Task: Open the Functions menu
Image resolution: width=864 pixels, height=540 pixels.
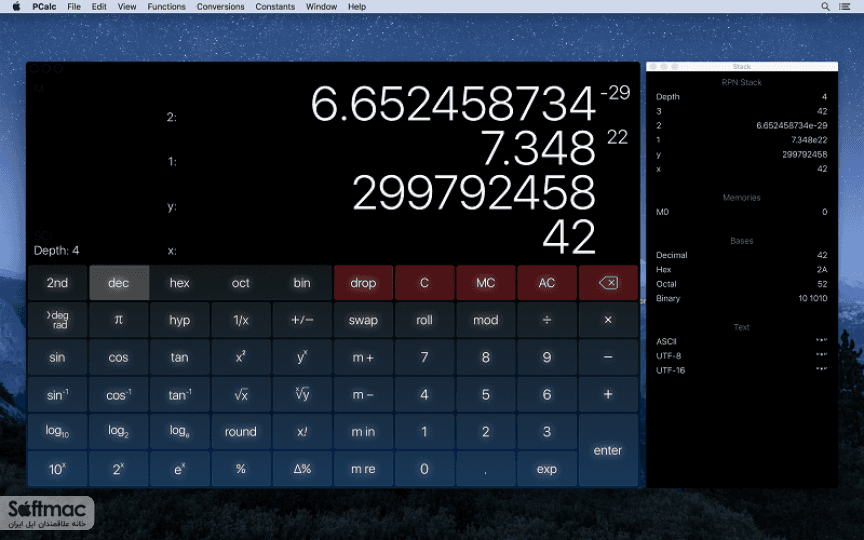Action: coord(166,7)
